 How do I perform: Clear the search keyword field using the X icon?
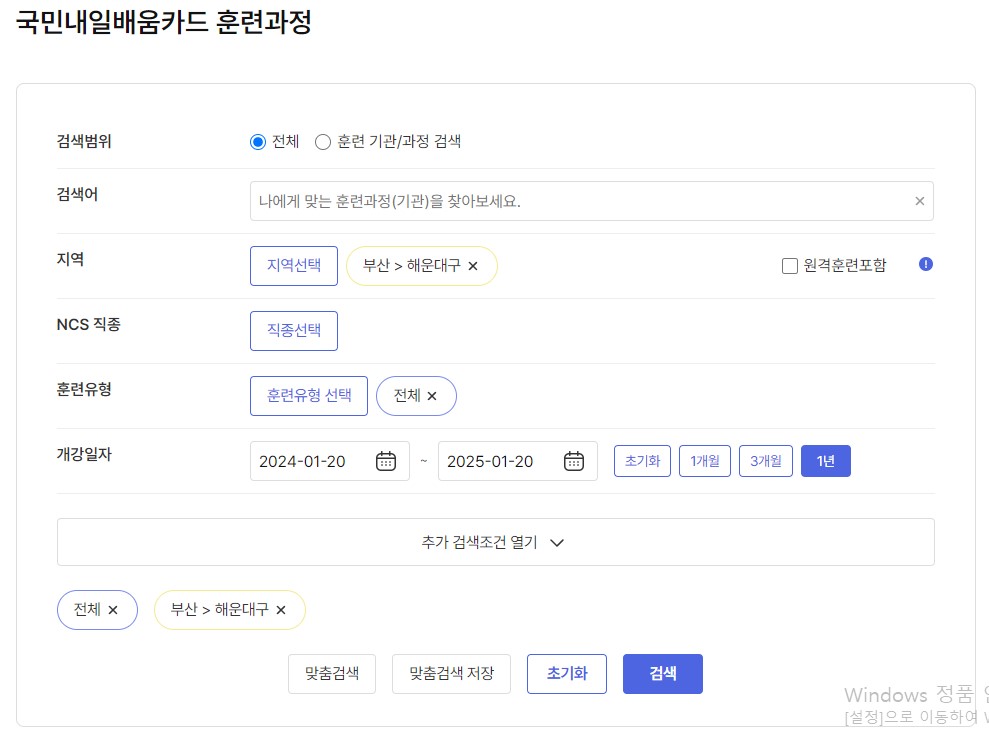pyautogui.click(x=919, y=200)
